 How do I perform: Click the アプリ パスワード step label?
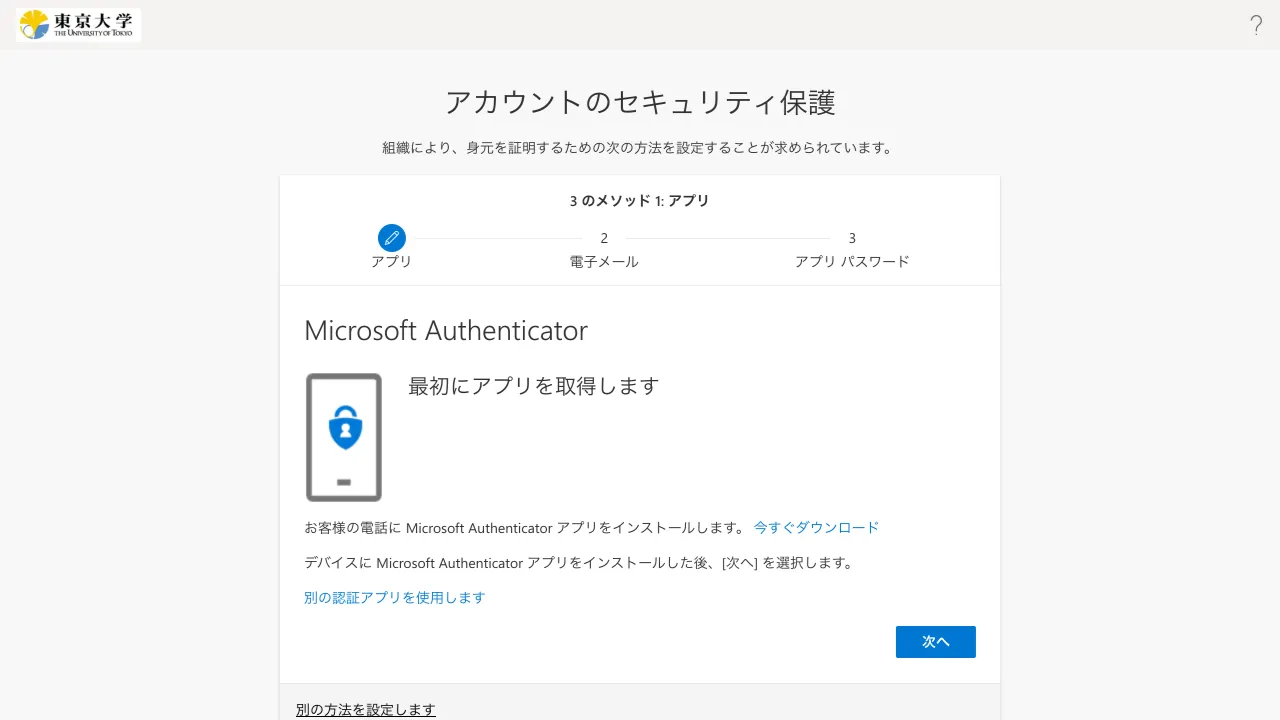coord(852,262)
